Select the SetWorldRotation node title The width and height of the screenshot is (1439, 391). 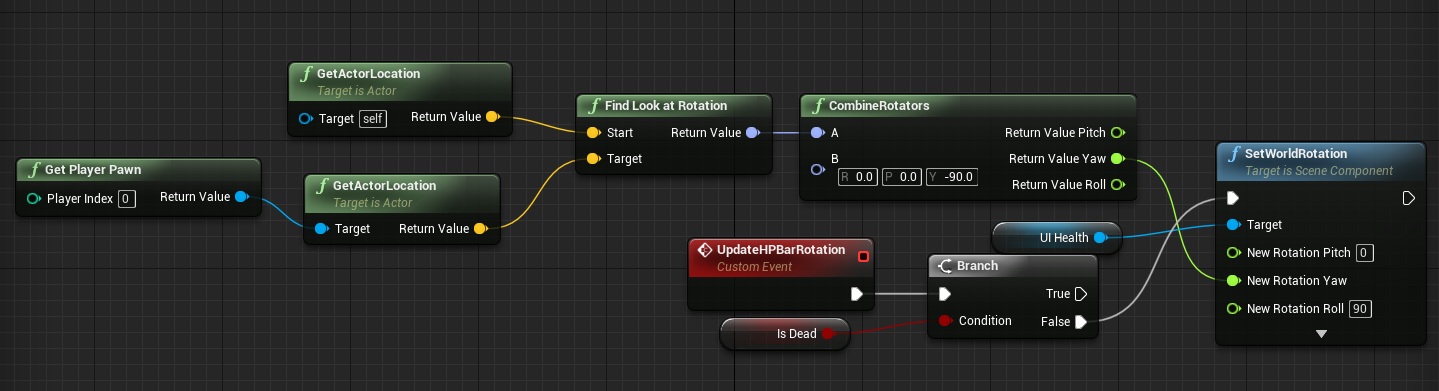[x=1296, y=154]
